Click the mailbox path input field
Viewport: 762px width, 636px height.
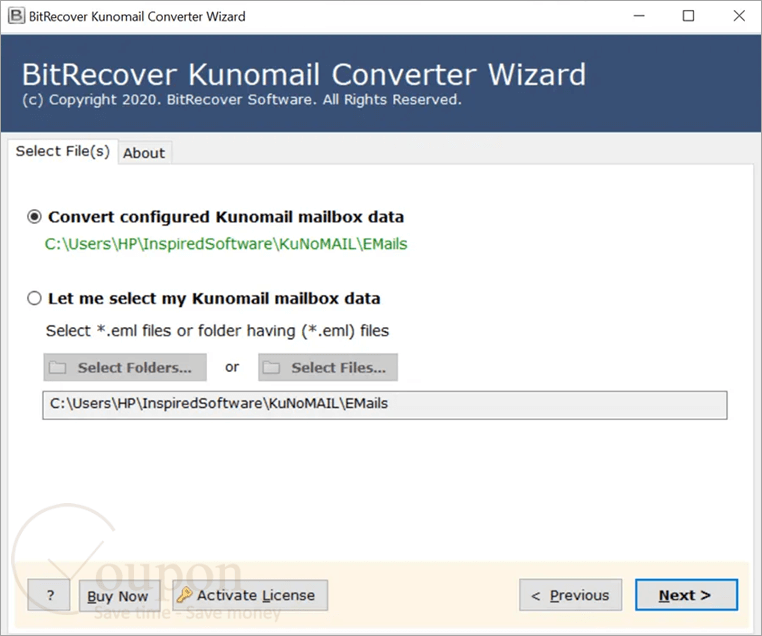(385, 405)
